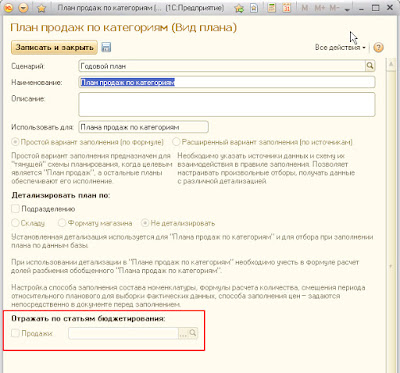Viewport: 400px width, 373px height.
Task: Toggle the Подразделению checkbox
Action: pos(15,209)
